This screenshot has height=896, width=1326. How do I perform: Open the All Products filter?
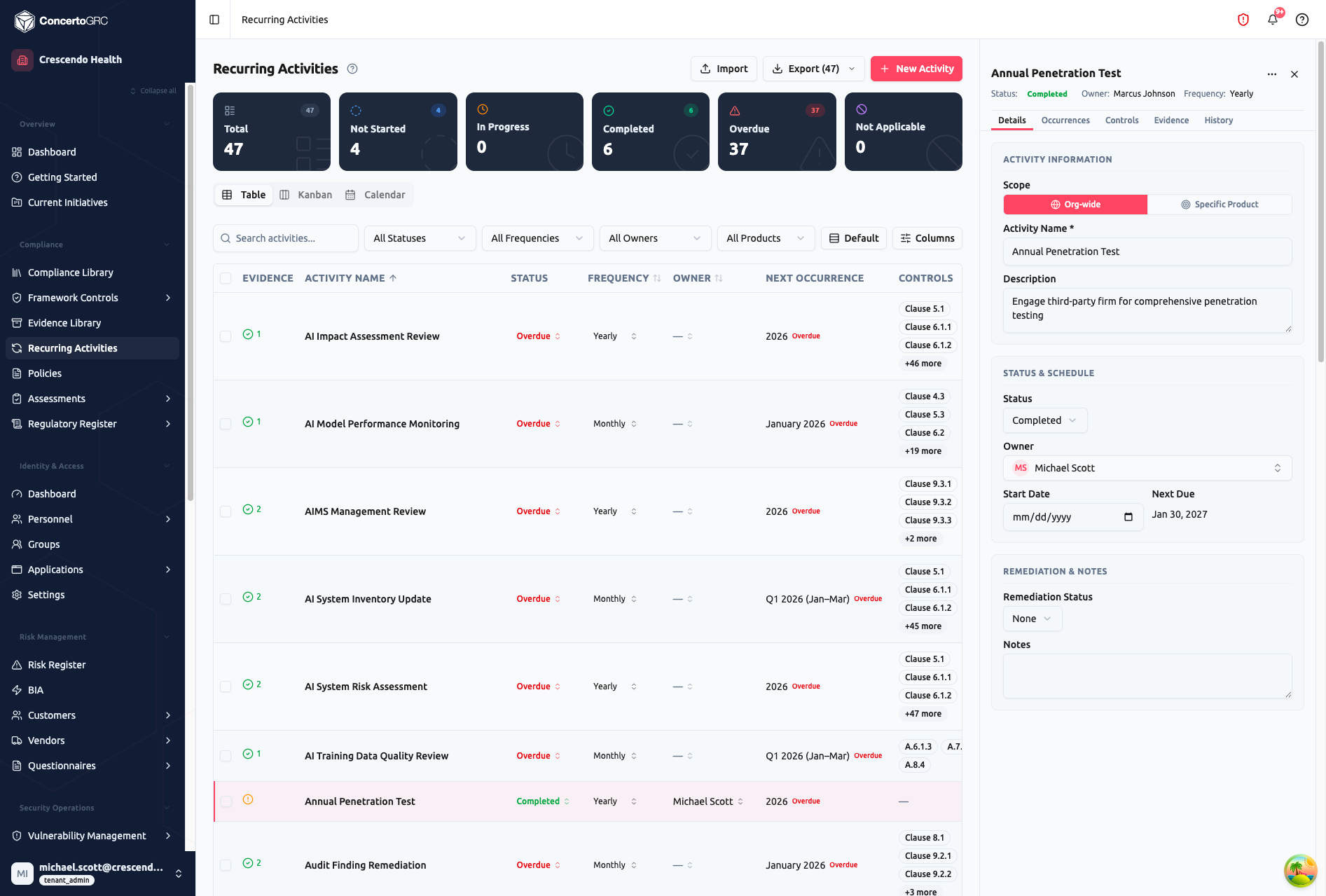pos(766,238)
